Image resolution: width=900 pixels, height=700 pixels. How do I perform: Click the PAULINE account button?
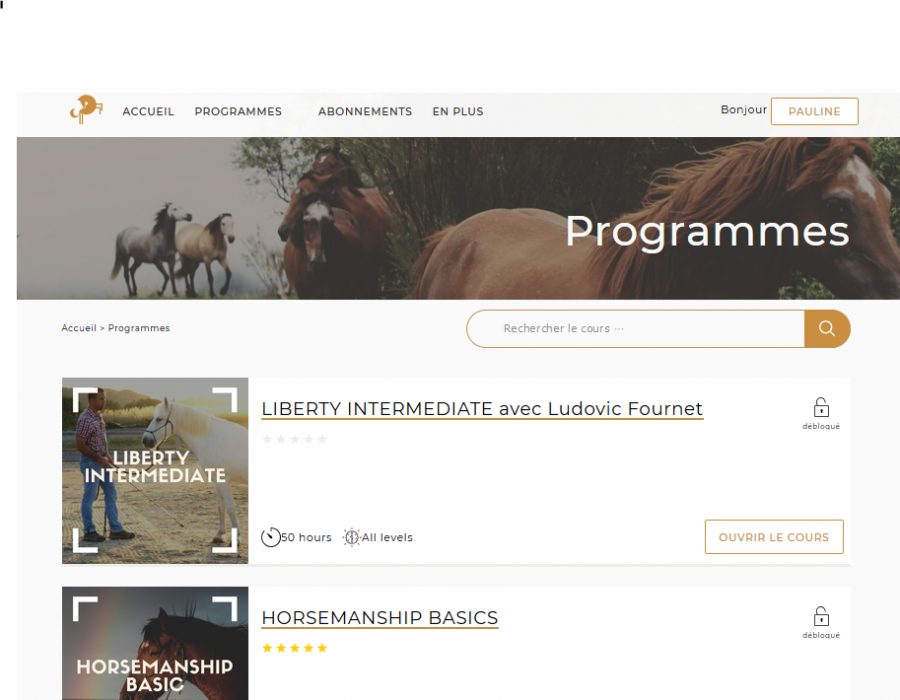click(x=814, y=112)
